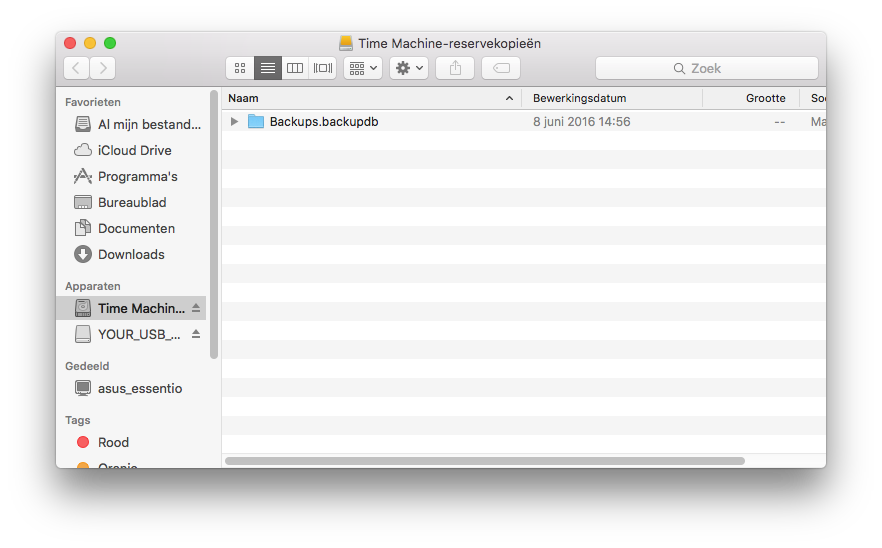This screenshot has height=548, width=882.
Task: Click the date 8 juni 2016 14:56
Action: [x=582, y=122]
